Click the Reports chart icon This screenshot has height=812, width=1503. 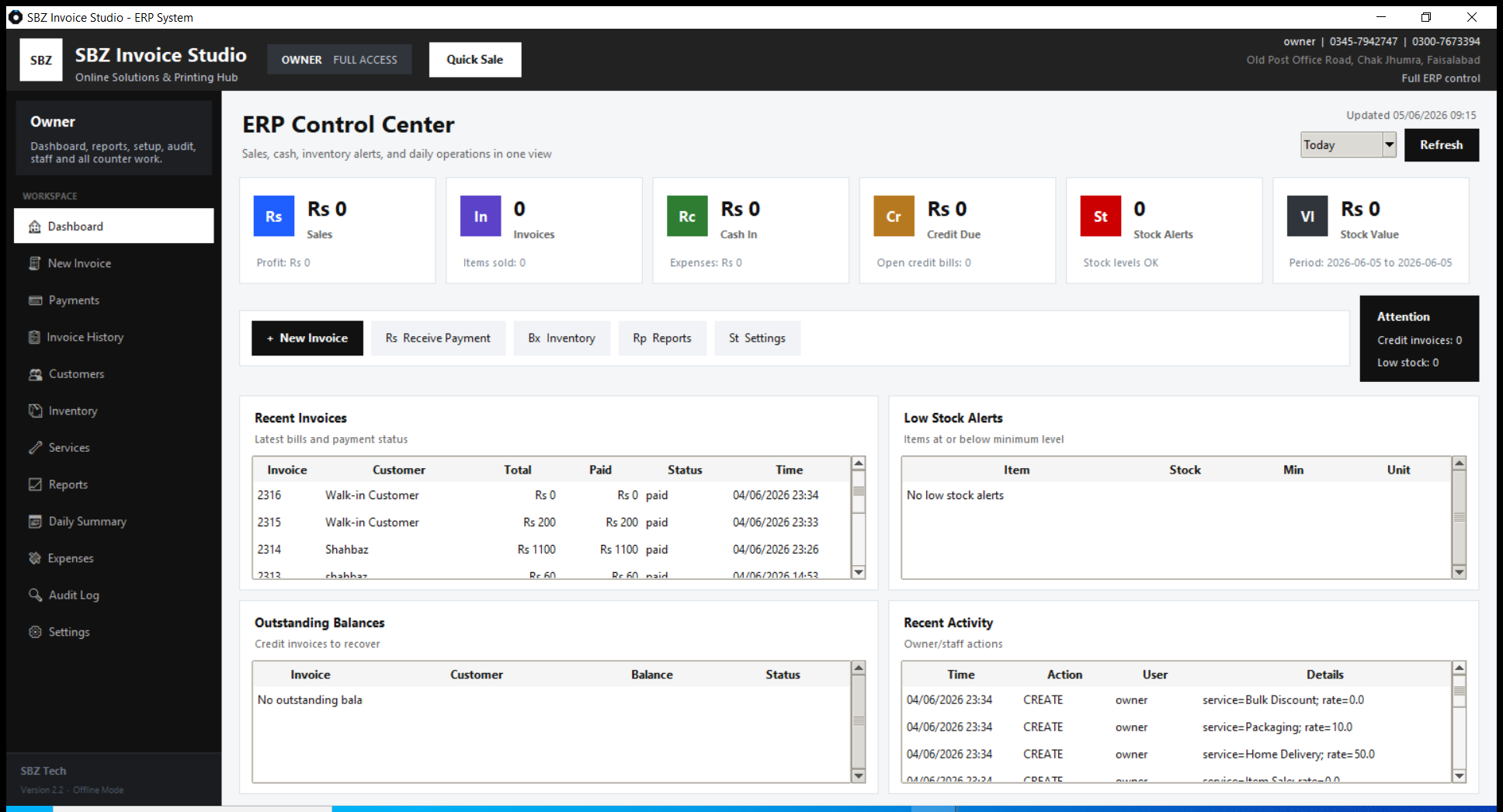click(35, 484)
